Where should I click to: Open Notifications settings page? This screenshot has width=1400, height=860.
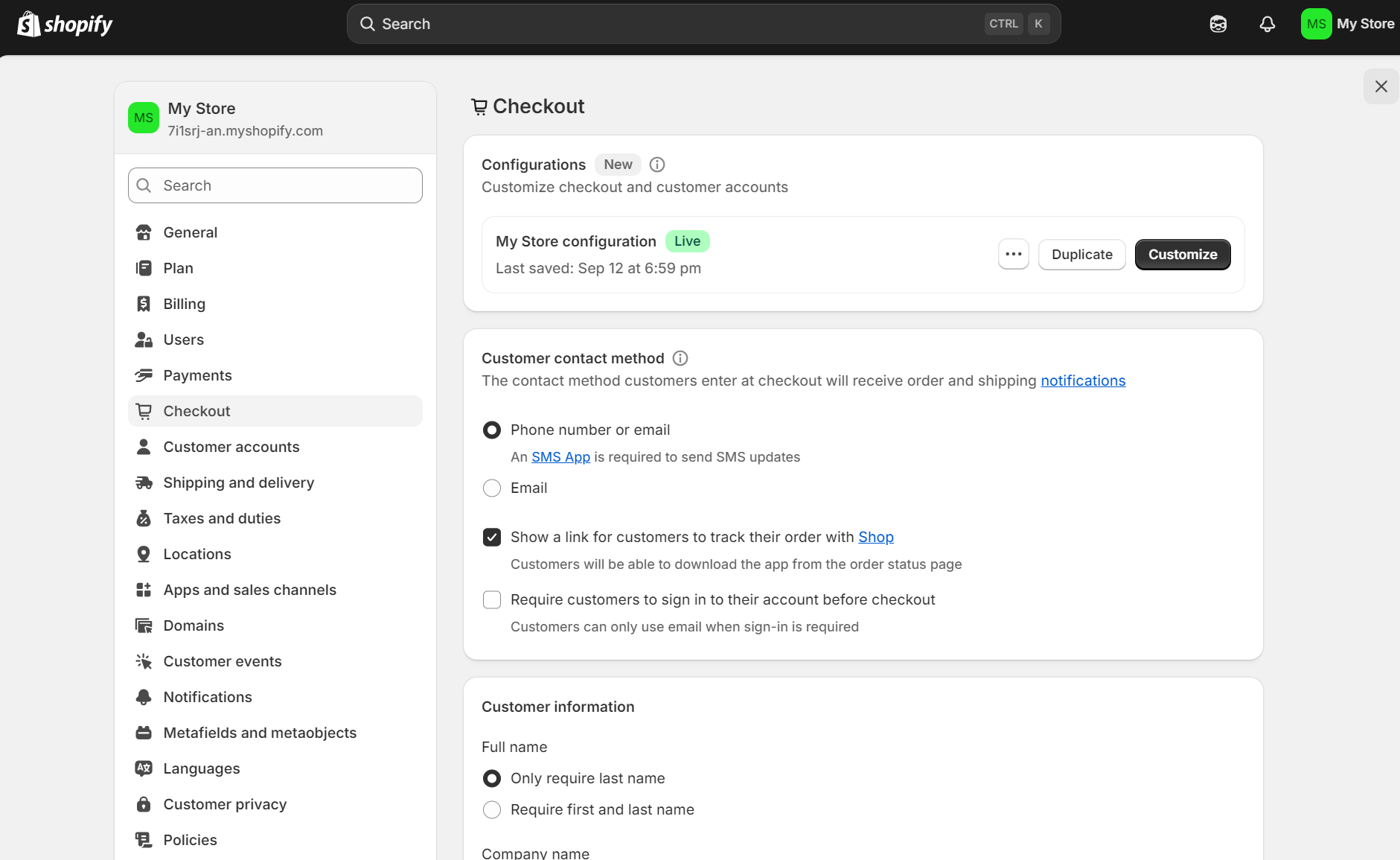(x=275, y=697)
